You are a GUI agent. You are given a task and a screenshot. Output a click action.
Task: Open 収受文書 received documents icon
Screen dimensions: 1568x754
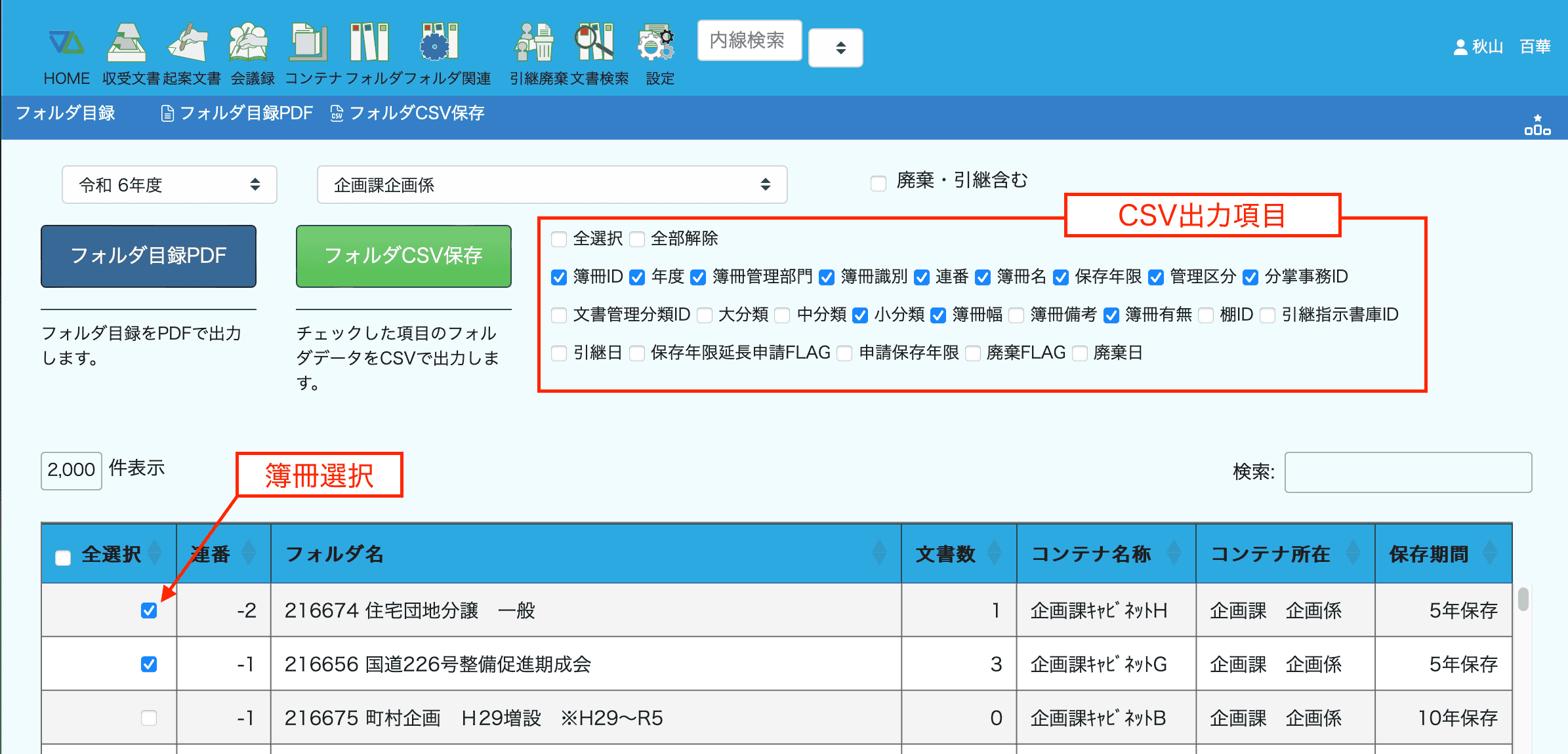[x=127, y=43]
